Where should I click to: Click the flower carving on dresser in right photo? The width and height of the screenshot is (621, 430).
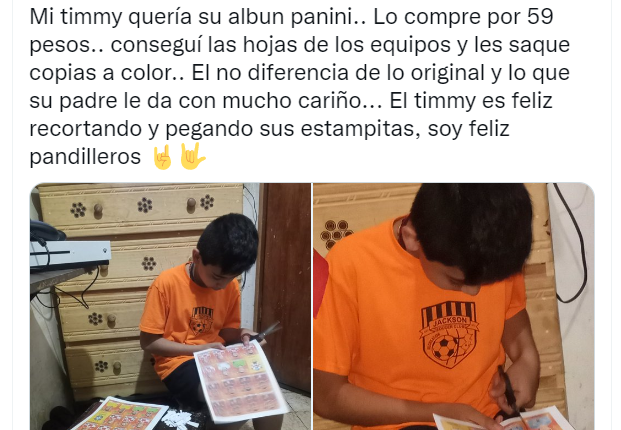pyautogui.click(x=336, y=233)
